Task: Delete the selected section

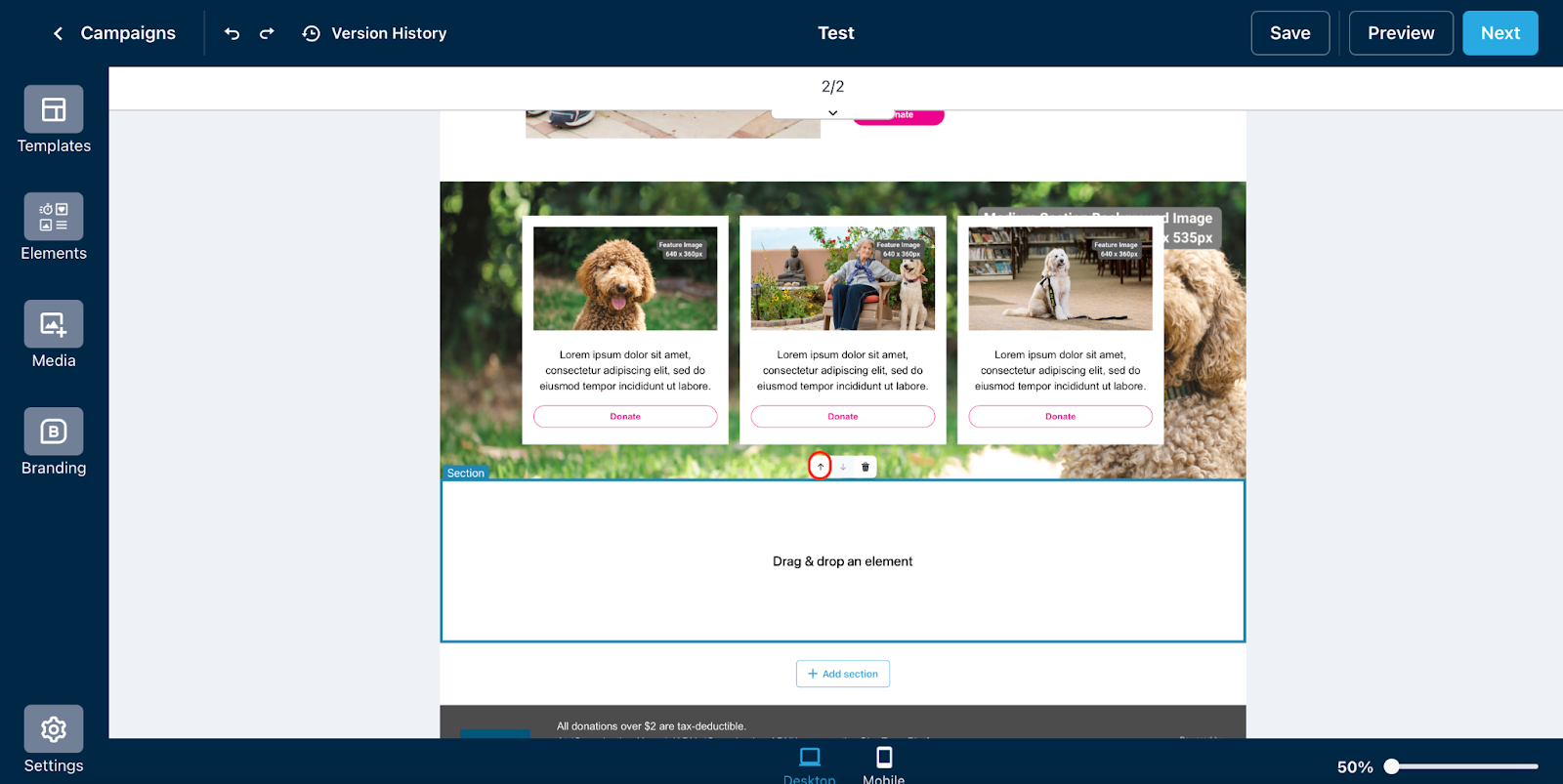Action: tap(866, 467)
